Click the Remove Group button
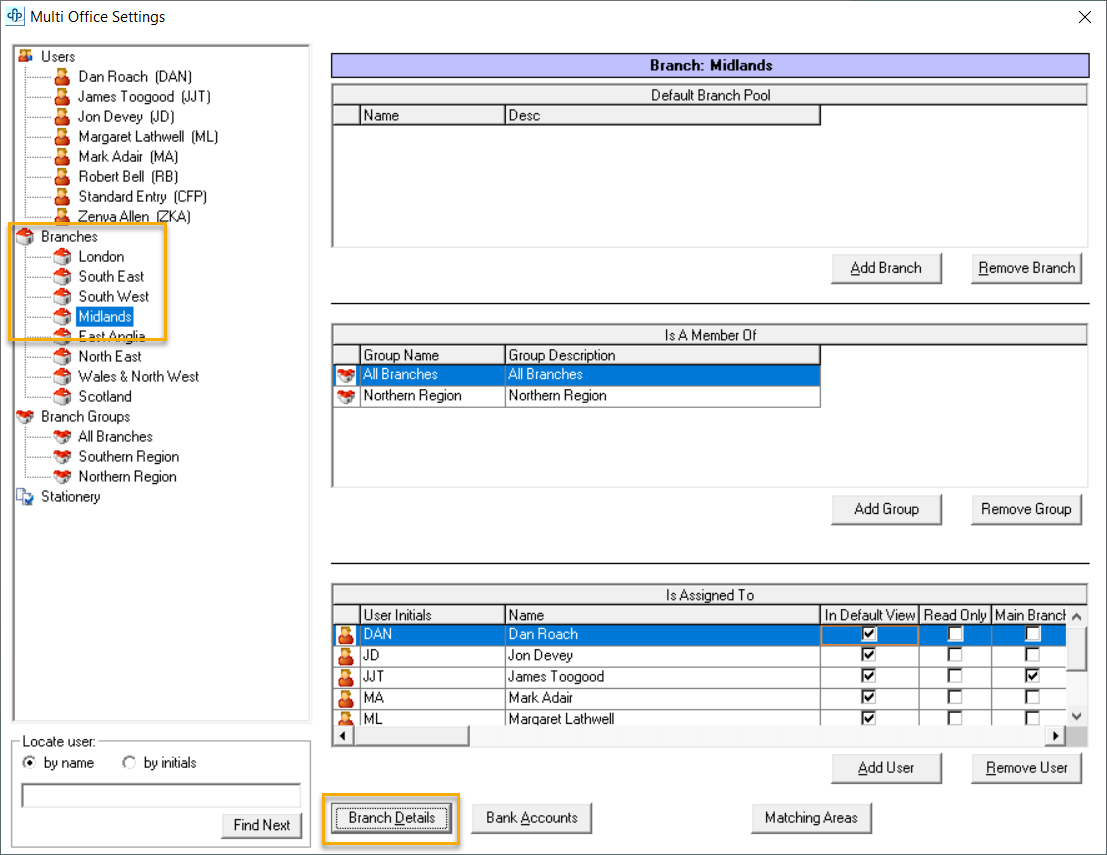 [x=1027, y=509]
